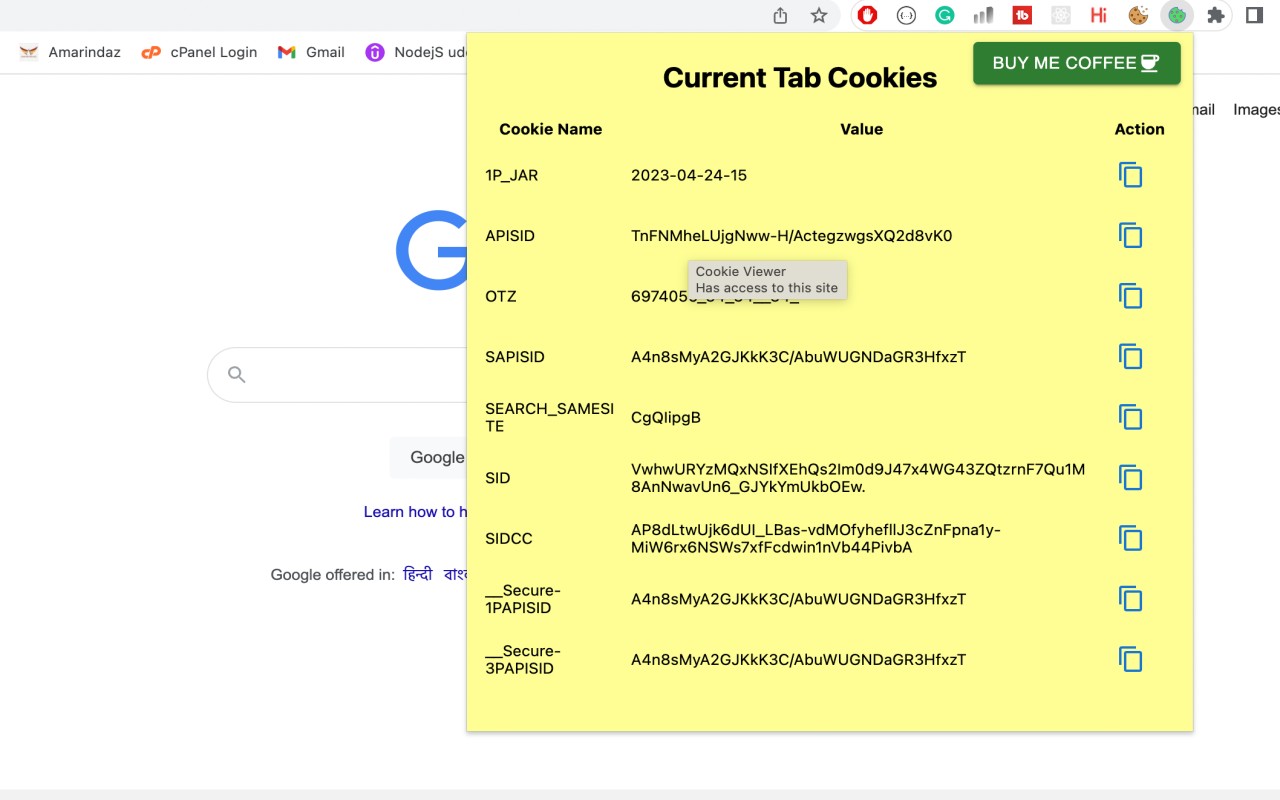This screenshot has height=800, width=1280.
Task: Open the NodeJS bookmark
Action: pos(416,52)
